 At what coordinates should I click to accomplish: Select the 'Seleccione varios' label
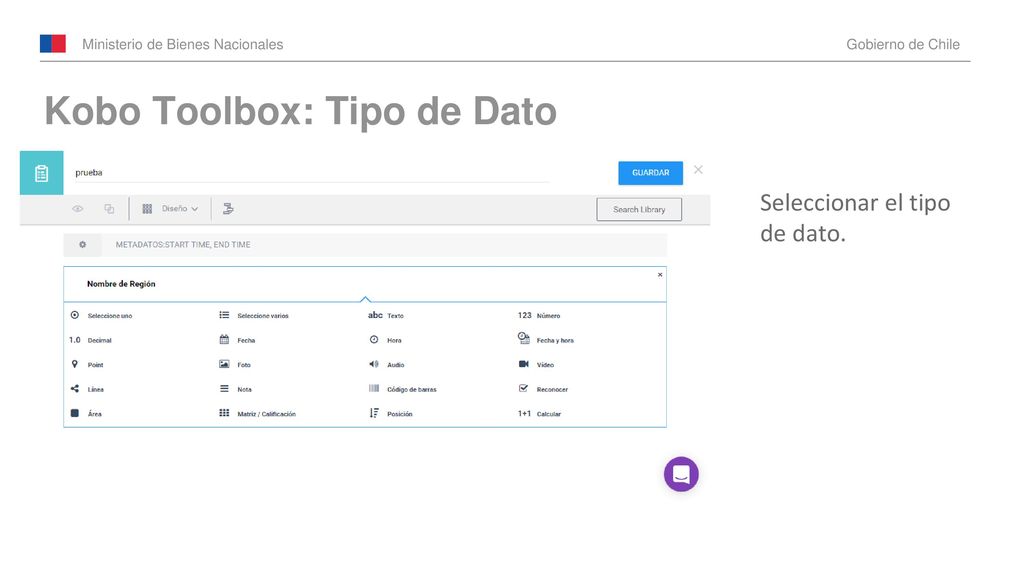(263, 316)
